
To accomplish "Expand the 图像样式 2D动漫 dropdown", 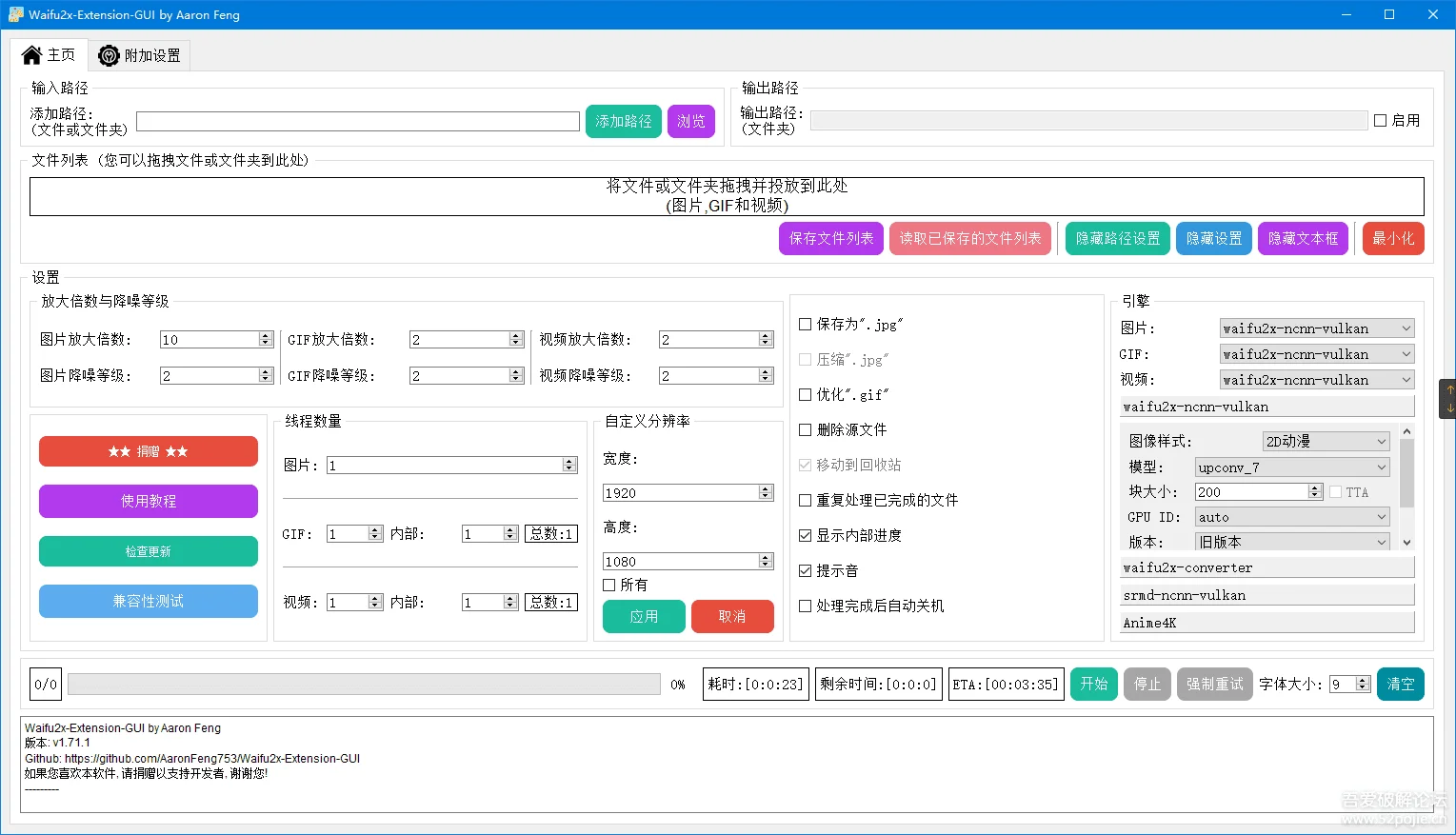I will [x=1326, y=442].
